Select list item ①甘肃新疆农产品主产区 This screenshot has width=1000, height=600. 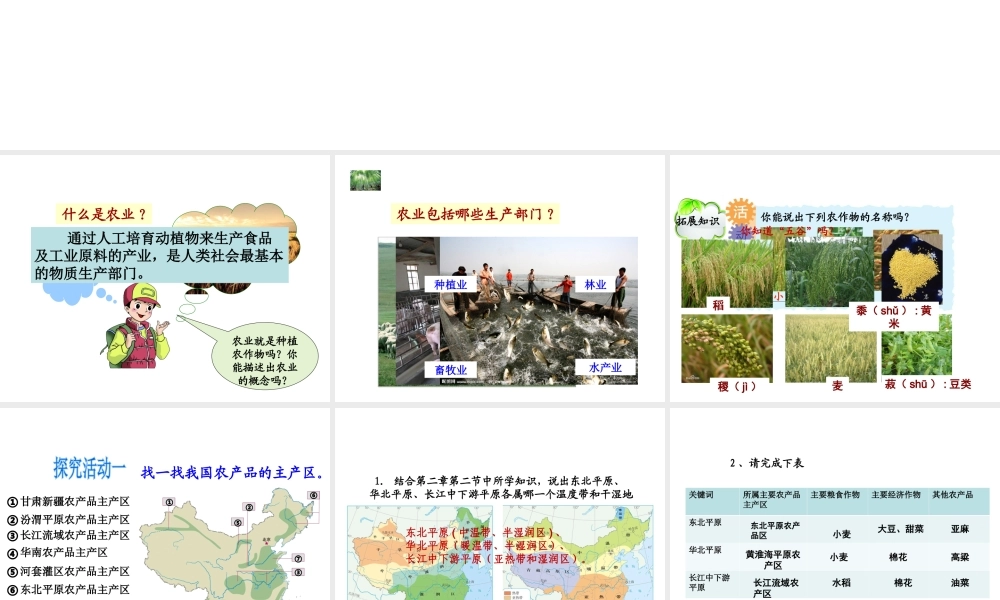68,502
